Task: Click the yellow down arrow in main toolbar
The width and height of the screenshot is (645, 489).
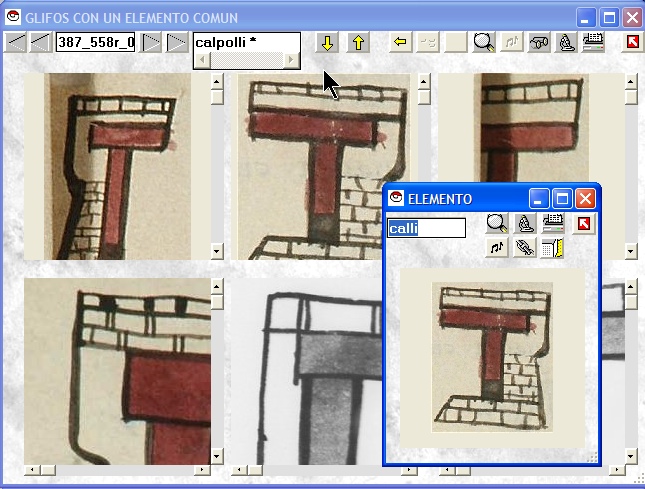Action: (327, 42)
